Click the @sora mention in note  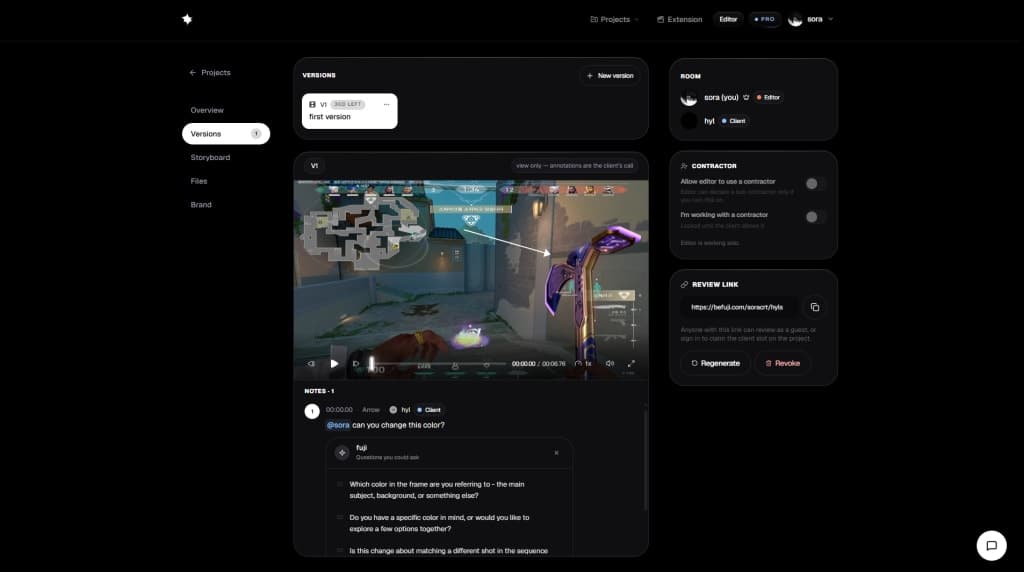point(338,425)
